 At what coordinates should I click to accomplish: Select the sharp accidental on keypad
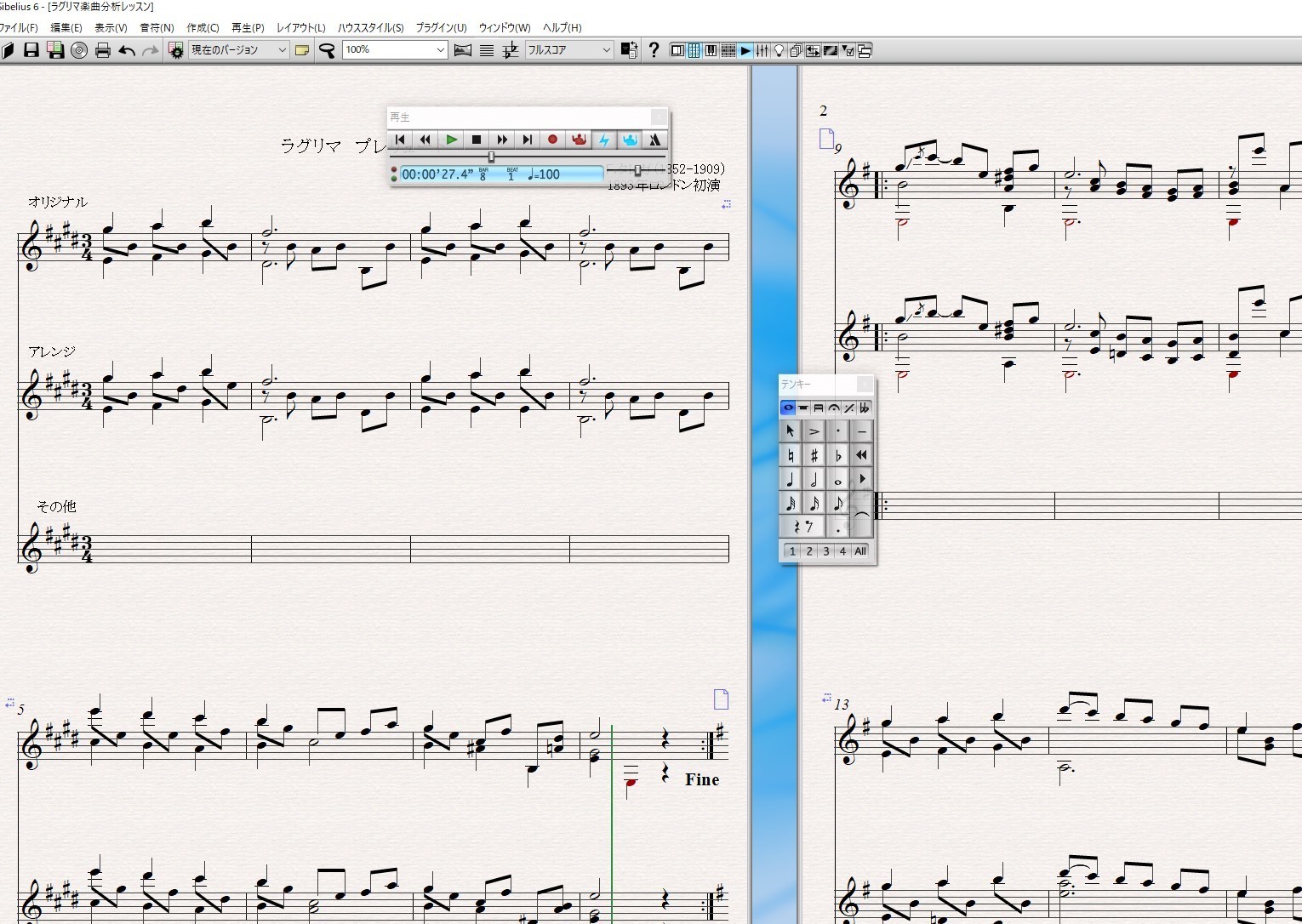coord(814,455)
